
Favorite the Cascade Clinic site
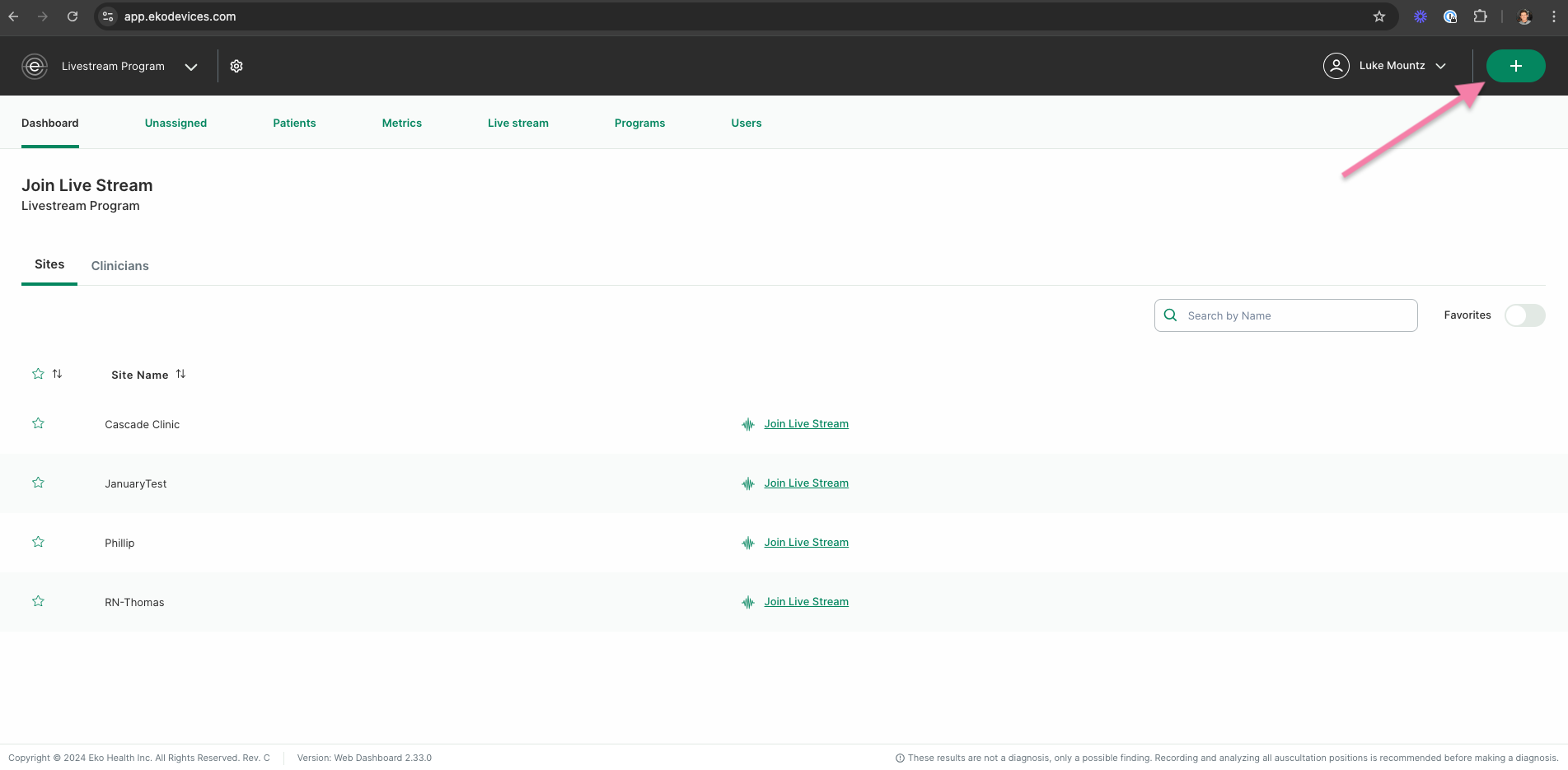(x=38, y=422)
